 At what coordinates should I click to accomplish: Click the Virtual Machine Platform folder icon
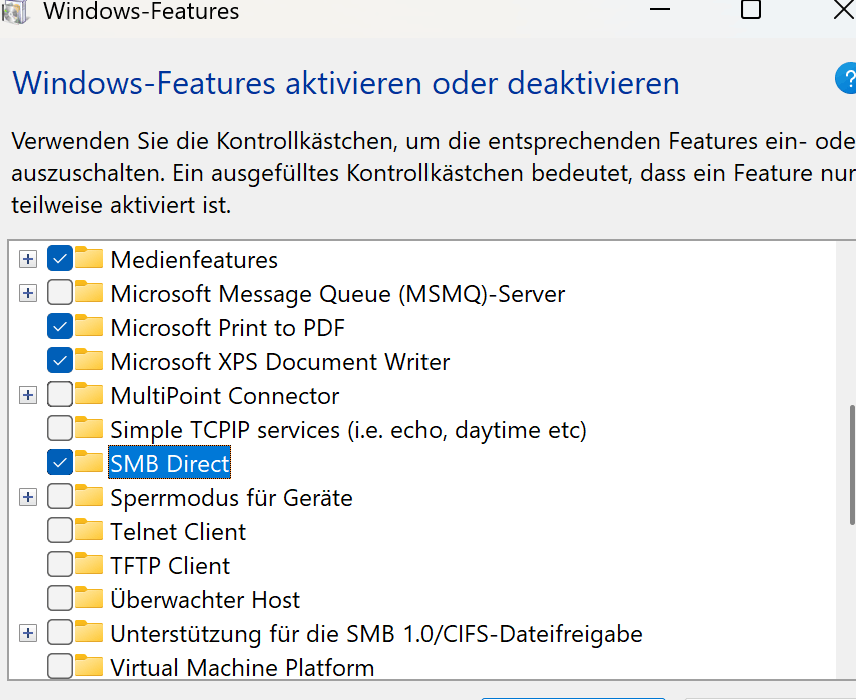coord(90,667)
